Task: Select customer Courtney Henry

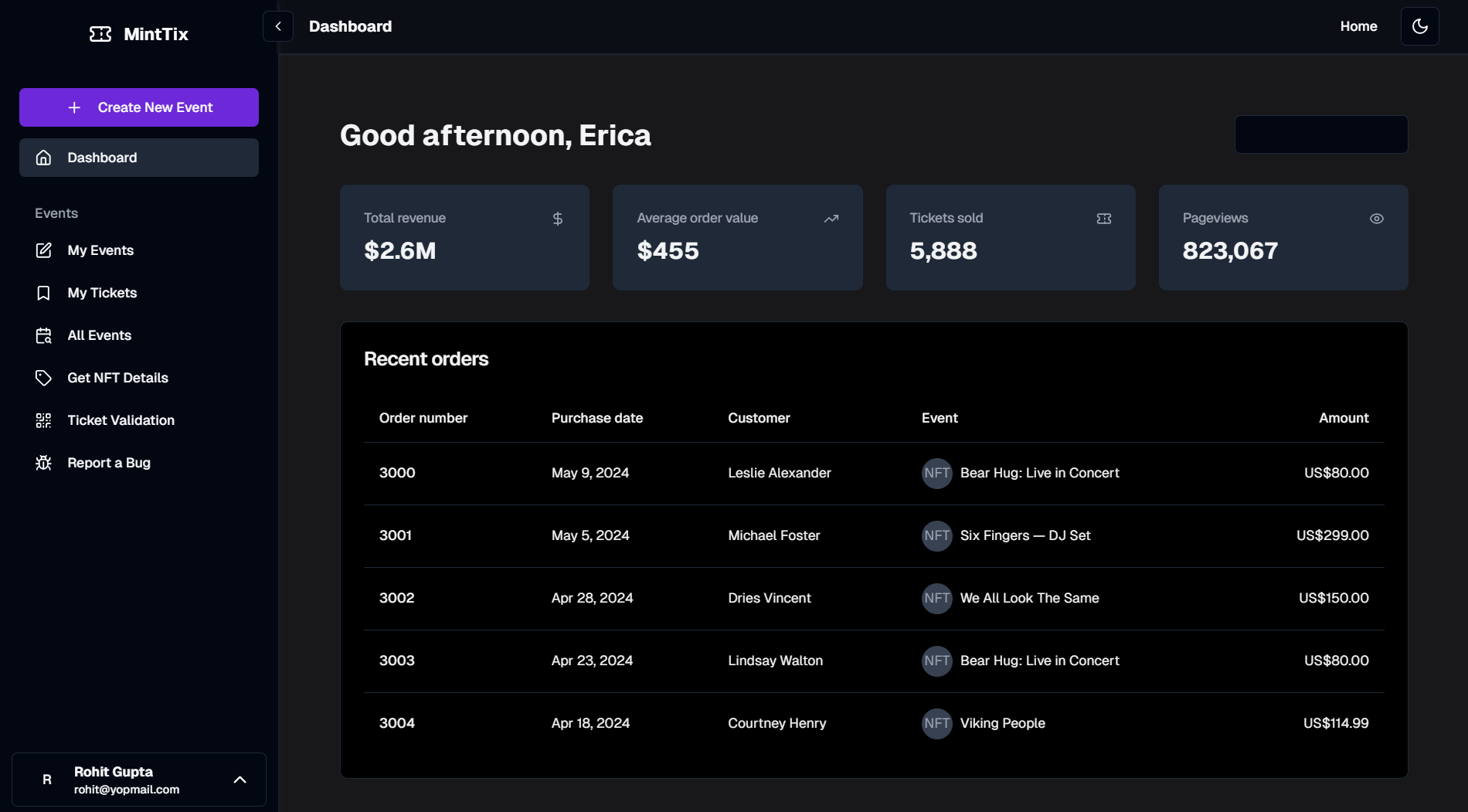Action: click(x=777, y=723)
